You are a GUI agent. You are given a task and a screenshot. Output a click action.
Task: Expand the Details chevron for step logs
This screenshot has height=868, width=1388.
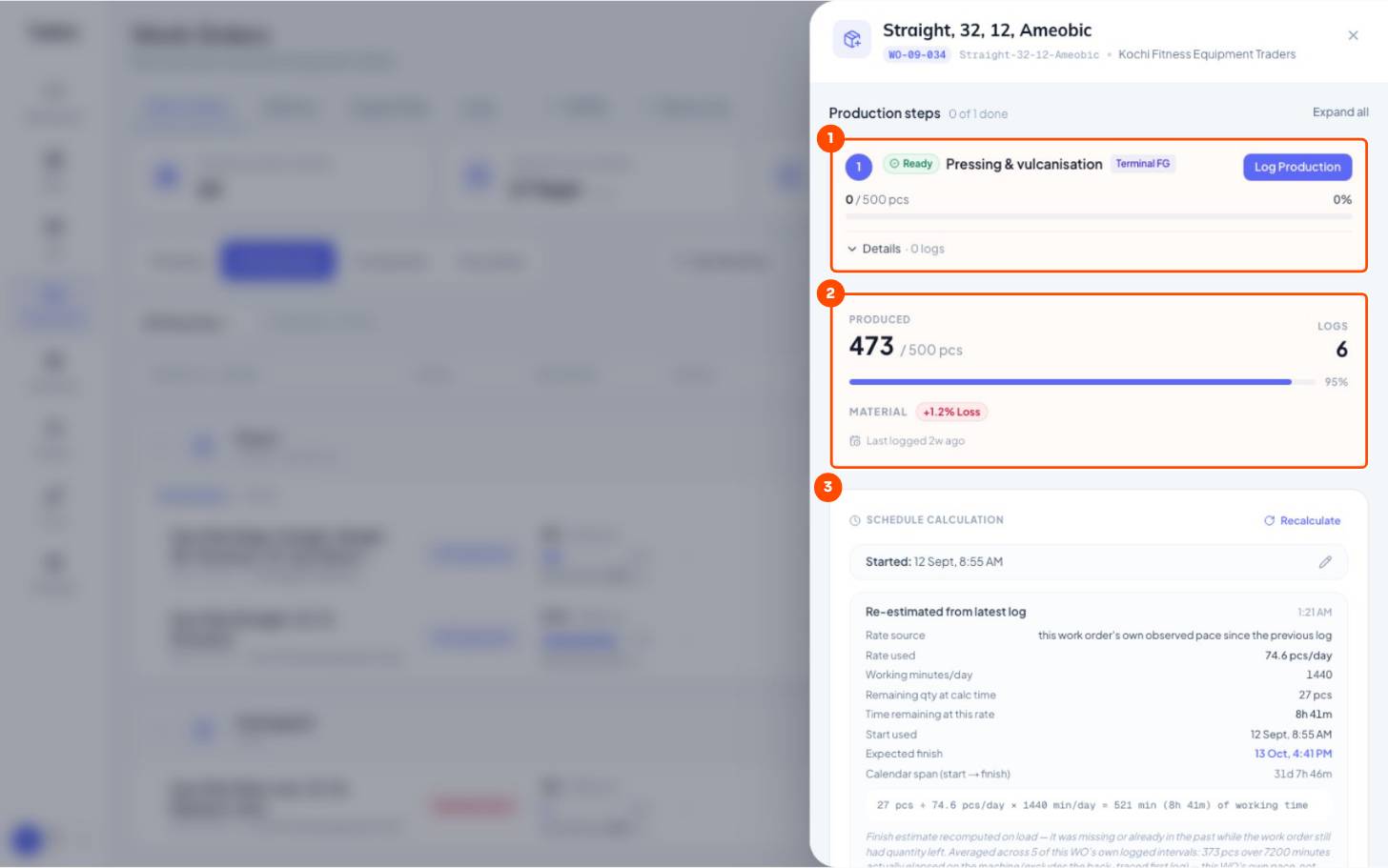click(852, 249)
